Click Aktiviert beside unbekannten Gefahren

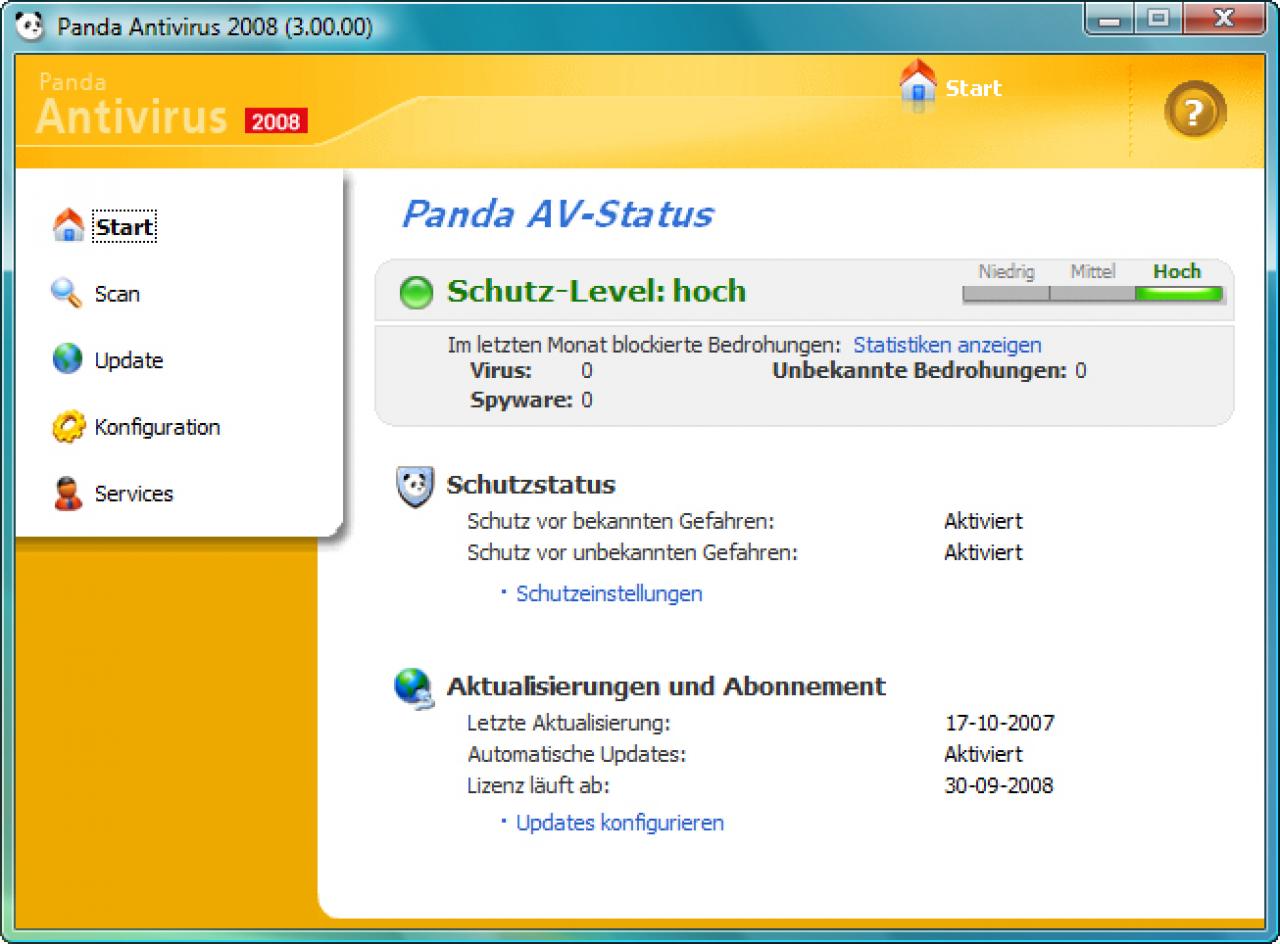[x=983, y=552]
